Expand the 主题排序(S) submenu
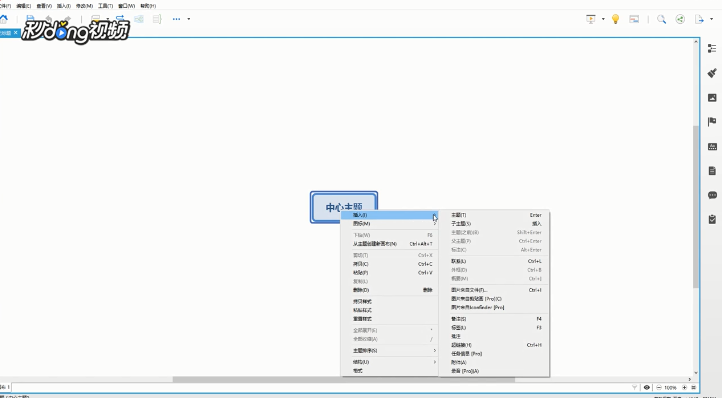Screen dimensions: 722x398 point(390,351)
